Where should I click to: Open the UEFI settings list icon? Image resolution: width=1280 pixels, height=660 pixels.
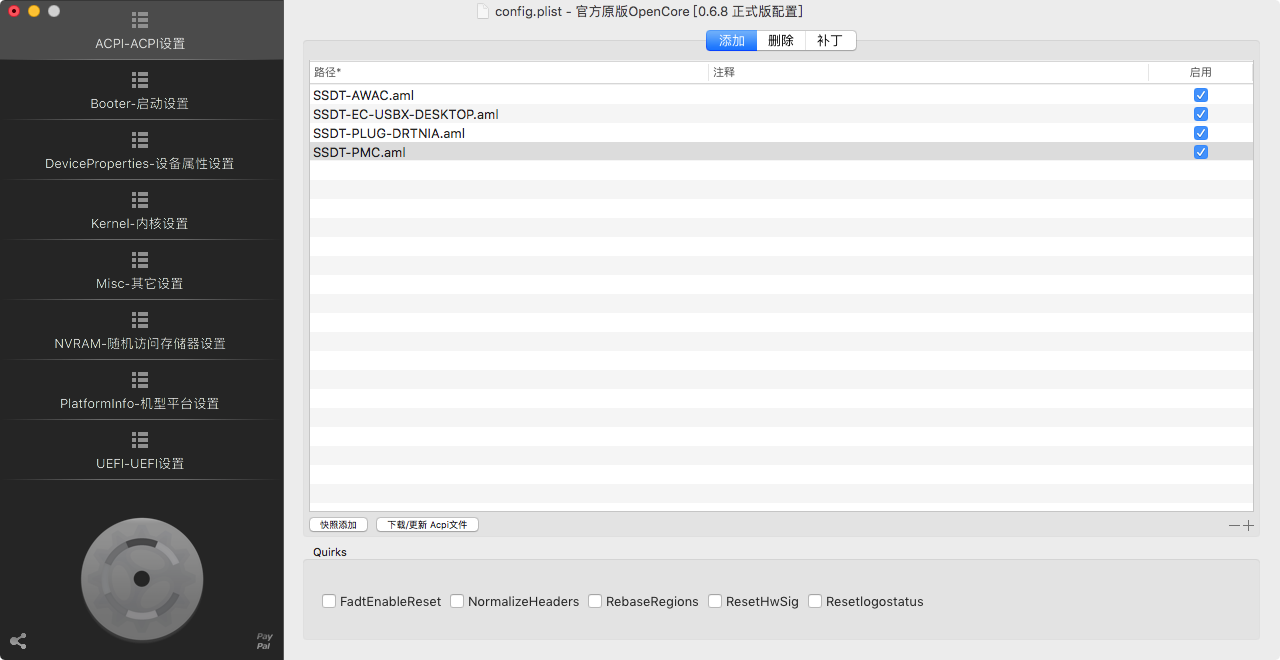(x=140, y=440)
